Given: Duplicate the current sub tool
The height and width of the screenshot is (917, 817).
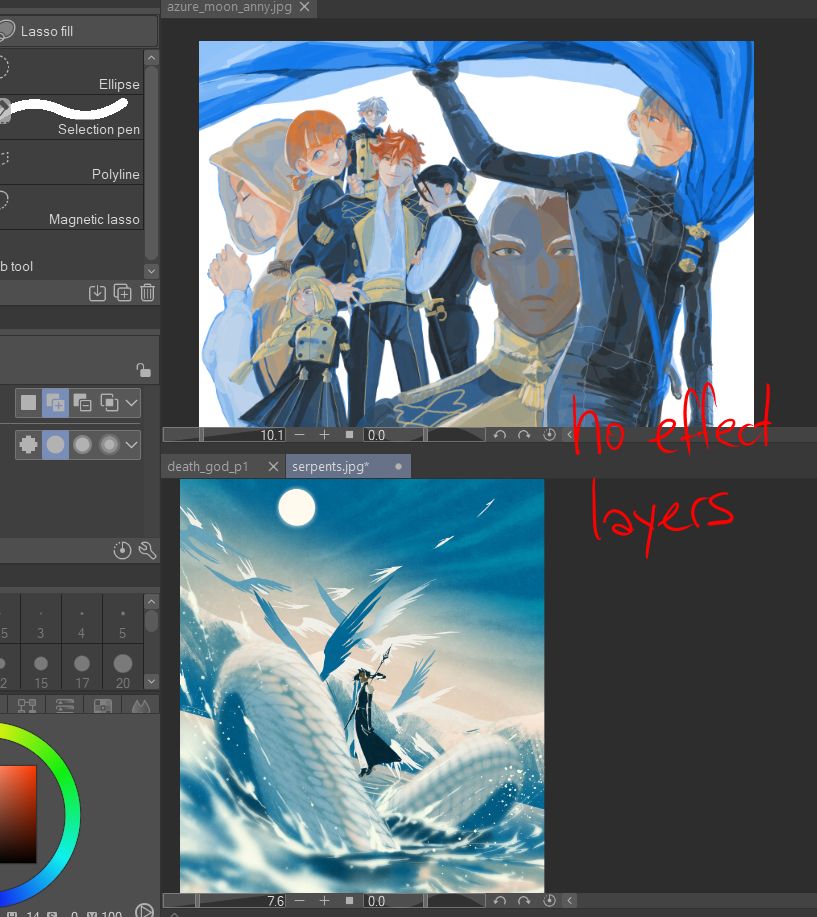Looking at the screenshot, I should [x=122, y=292].
